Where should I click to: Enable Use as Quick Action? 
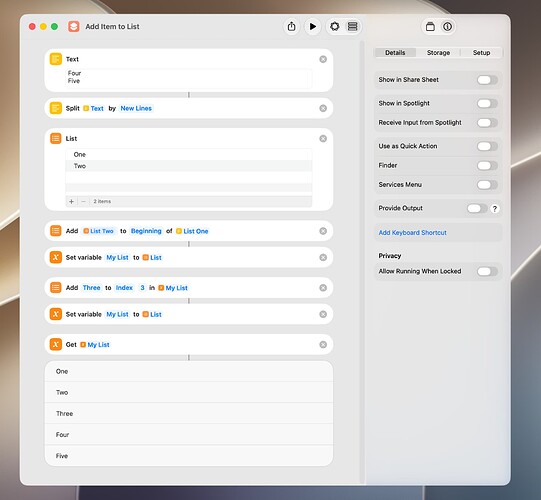(487, 146)
